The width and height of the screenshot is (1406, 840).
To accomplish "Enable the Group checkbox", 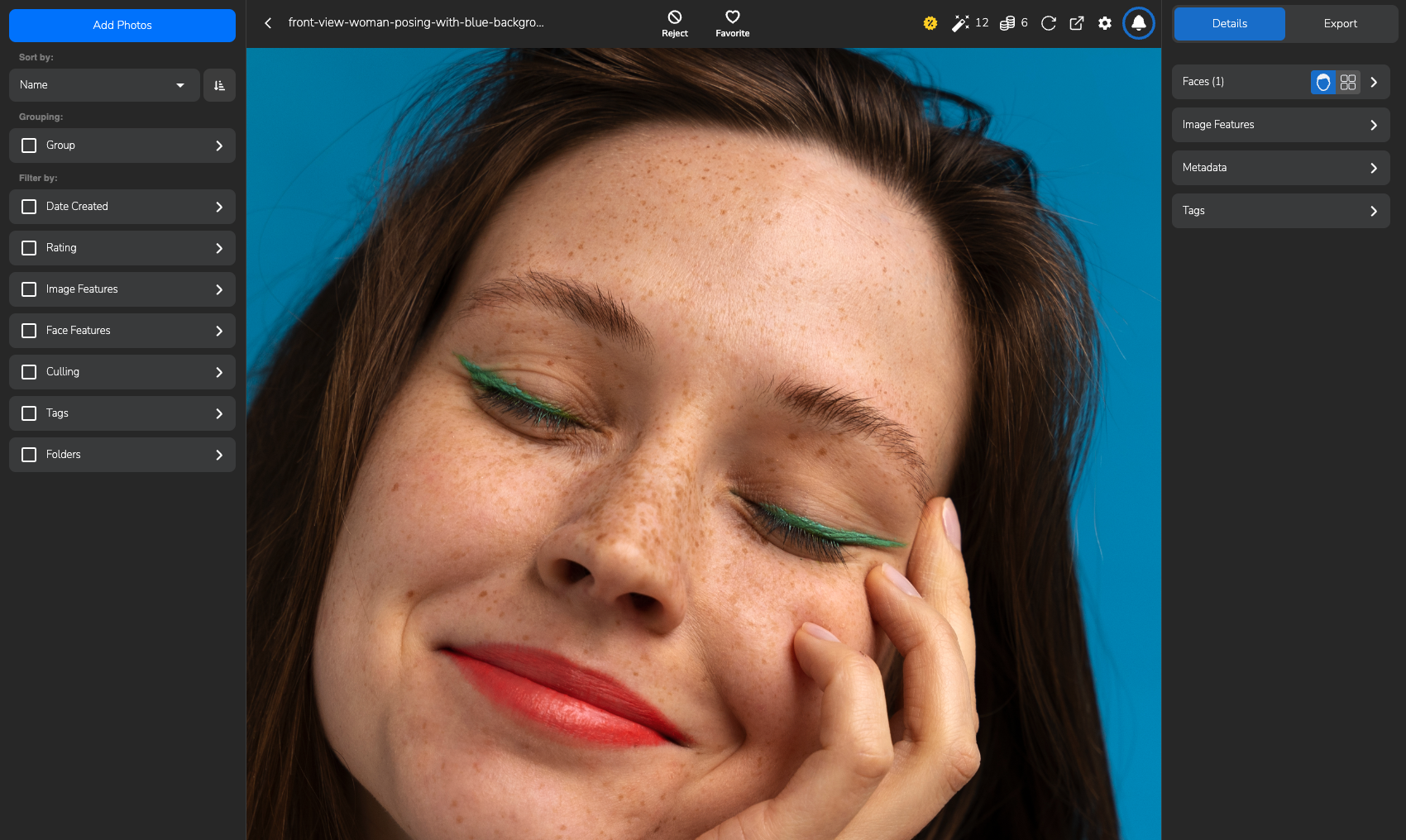I will point(29,146).
